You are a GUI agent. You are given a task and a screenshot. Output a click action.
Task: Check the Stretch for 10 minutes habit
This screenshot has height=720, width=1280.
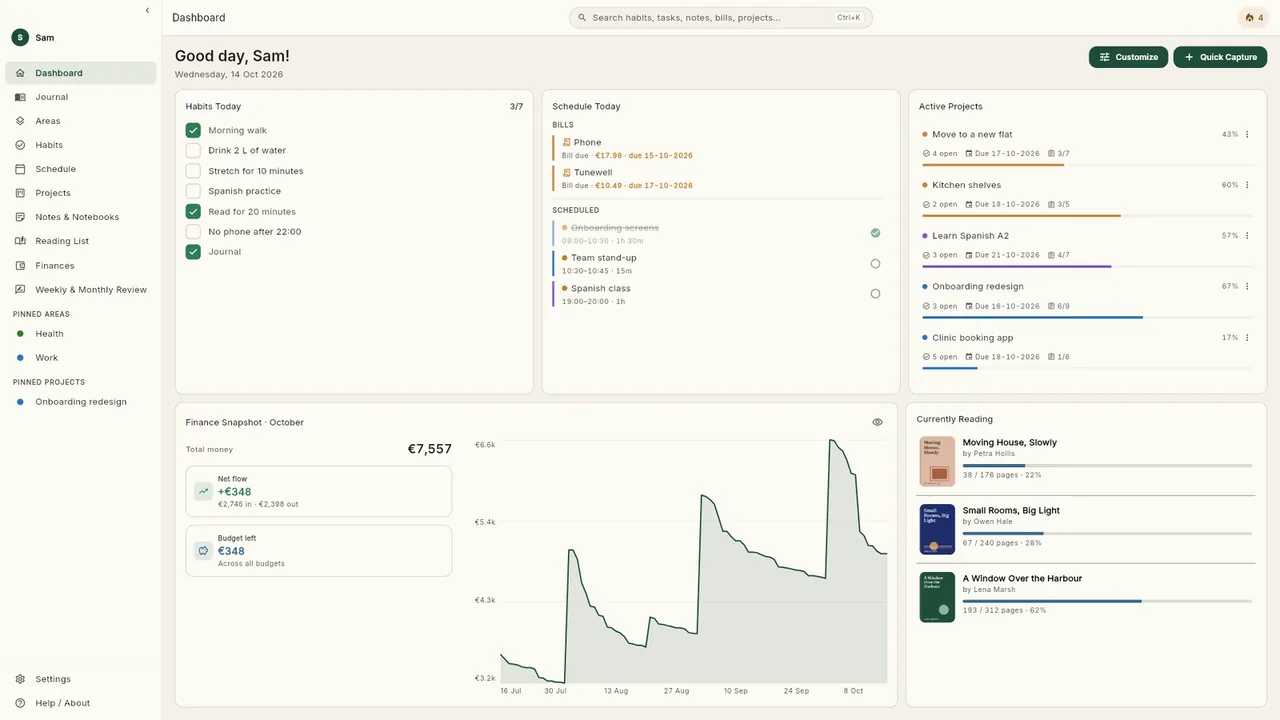coord(193,171)
